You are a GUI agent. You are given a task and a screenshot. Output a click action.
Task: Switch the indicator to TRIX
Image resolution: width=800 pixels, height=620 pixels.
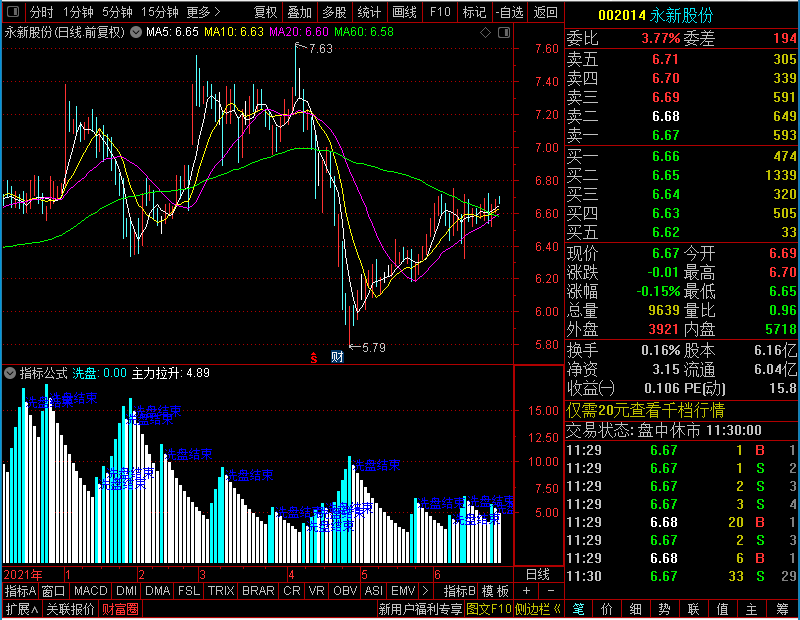(x=221, y=591)
